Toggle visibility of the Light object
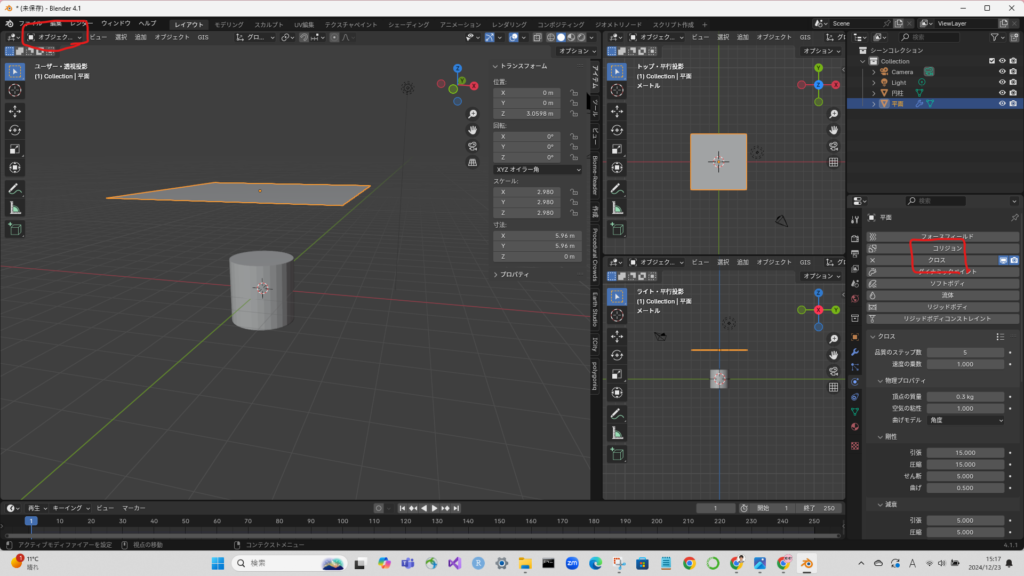The image size is (1024, 576). pyautogui.click(x=1001, y=82)
